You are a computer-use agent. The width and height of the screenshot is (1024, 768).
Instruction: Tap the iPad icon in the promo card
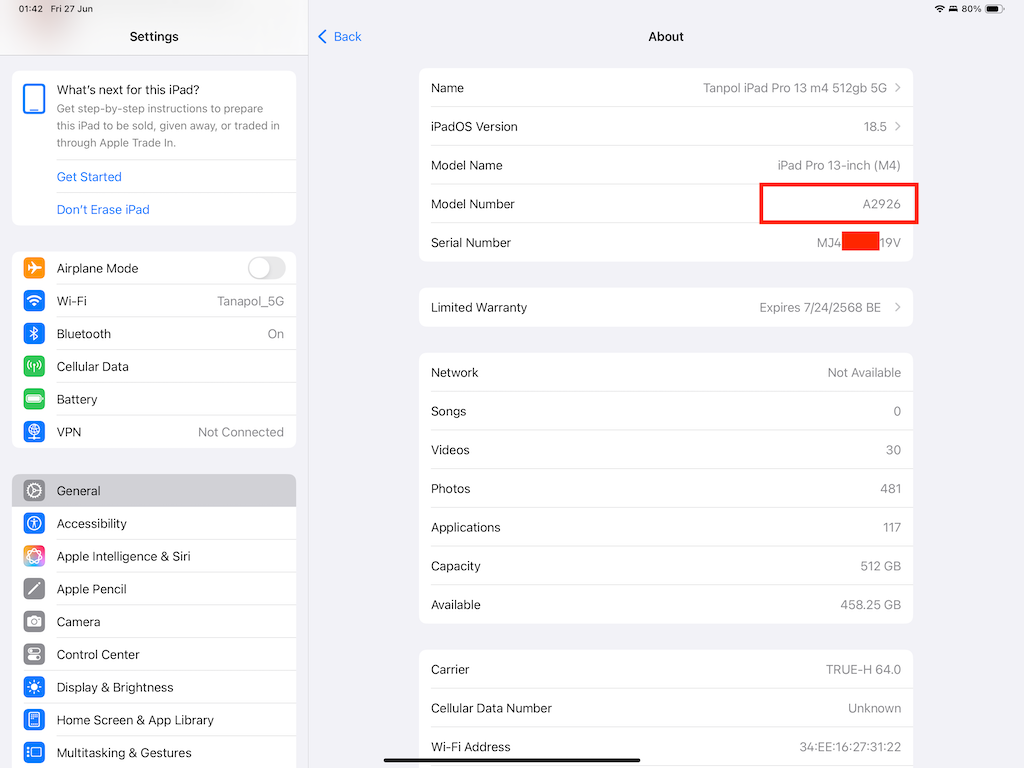34,99
